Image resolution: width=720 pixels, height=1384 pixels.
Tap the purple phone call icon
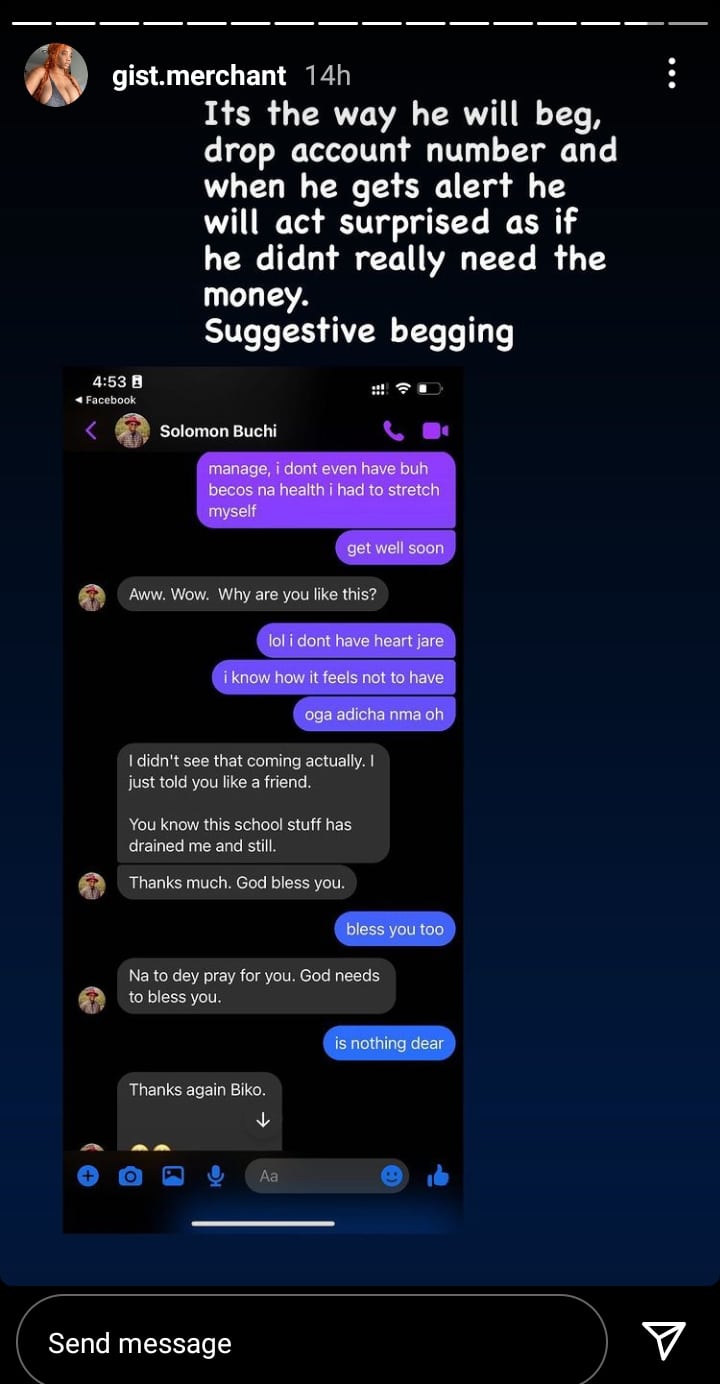tap(394, 431)
